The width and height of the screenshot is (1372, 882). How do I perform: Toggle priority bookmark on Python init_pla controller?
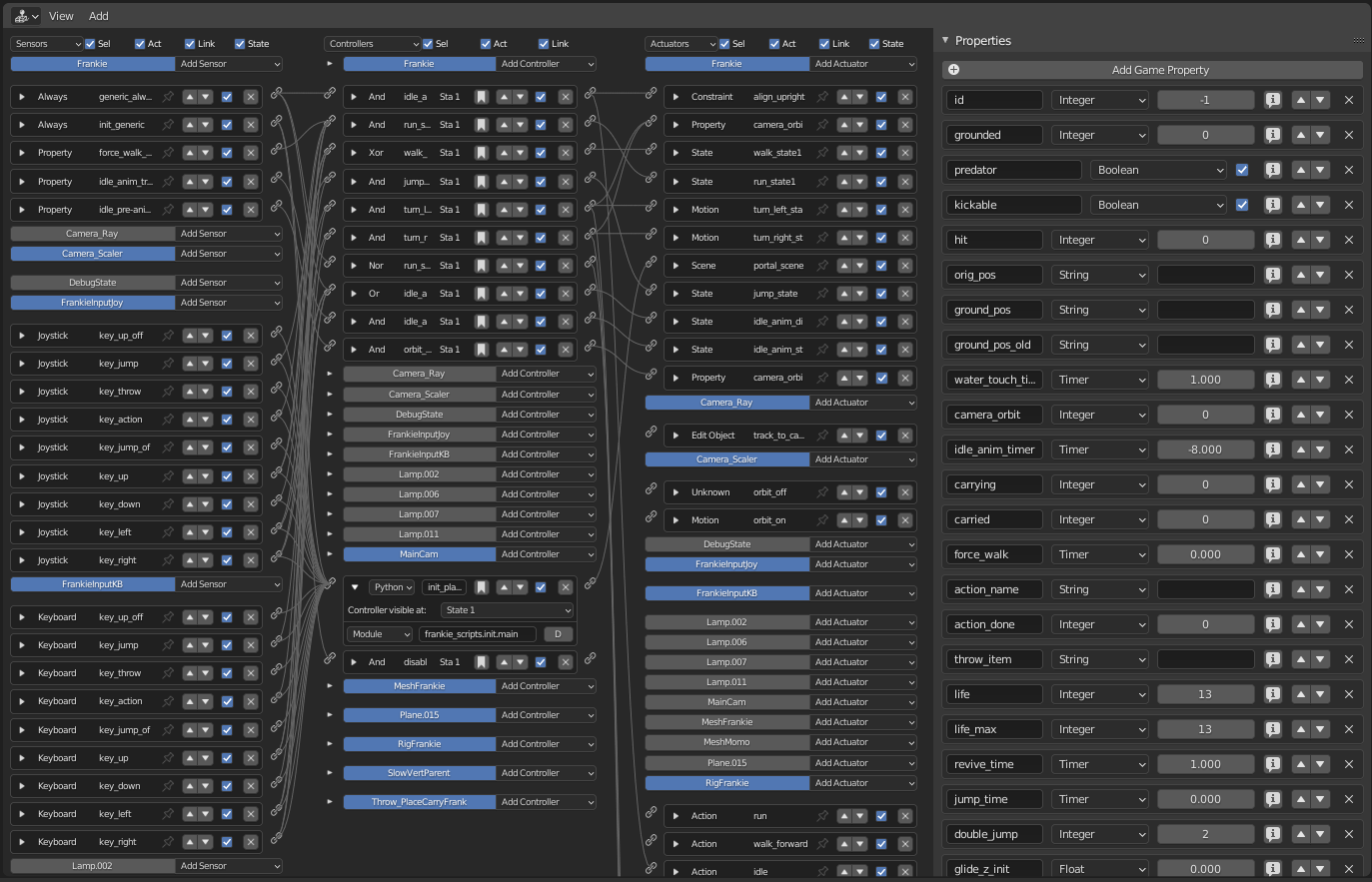[482, 587]
